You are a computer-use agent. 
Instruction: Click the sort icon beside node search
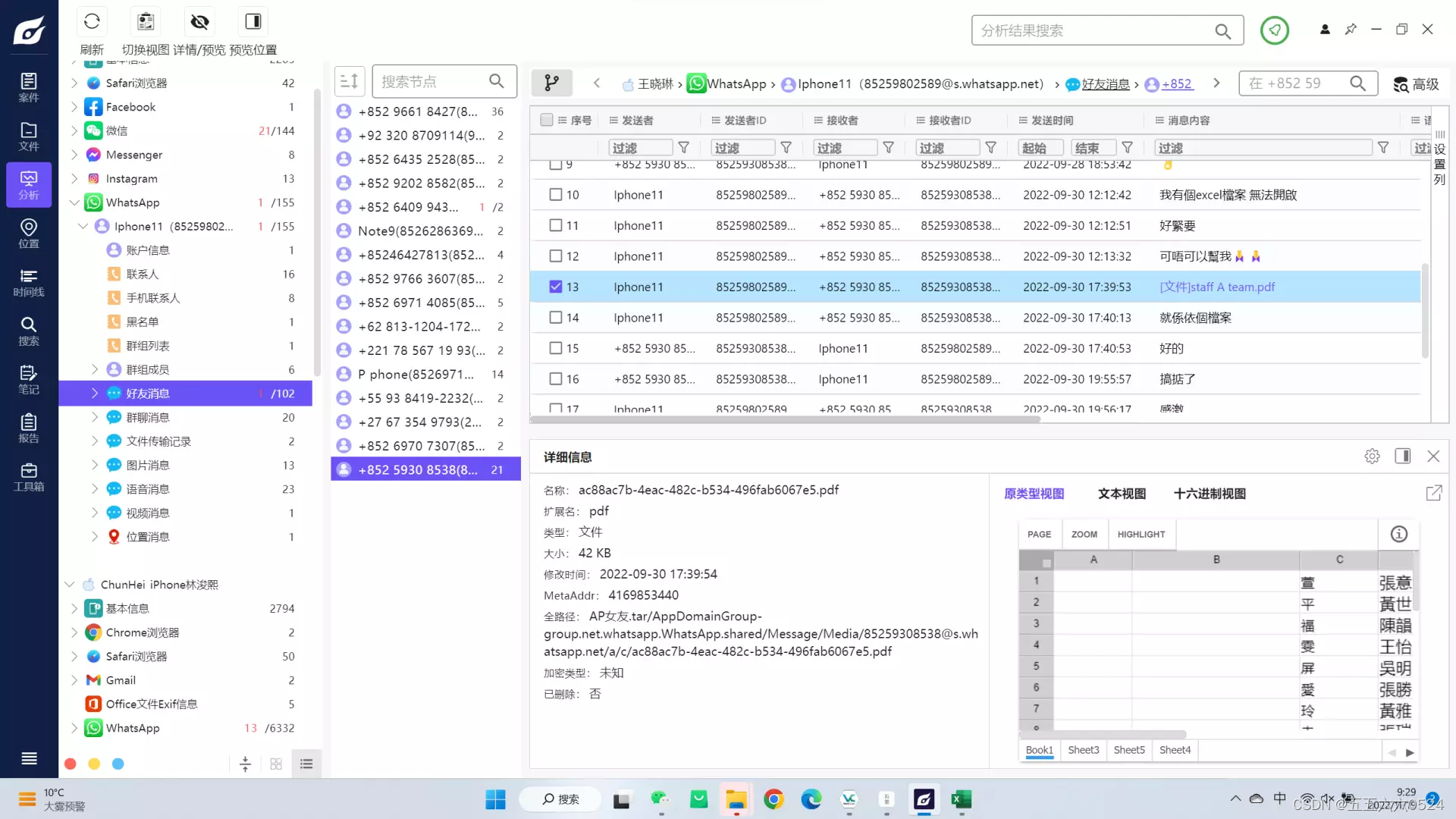[x=350, y=81]
